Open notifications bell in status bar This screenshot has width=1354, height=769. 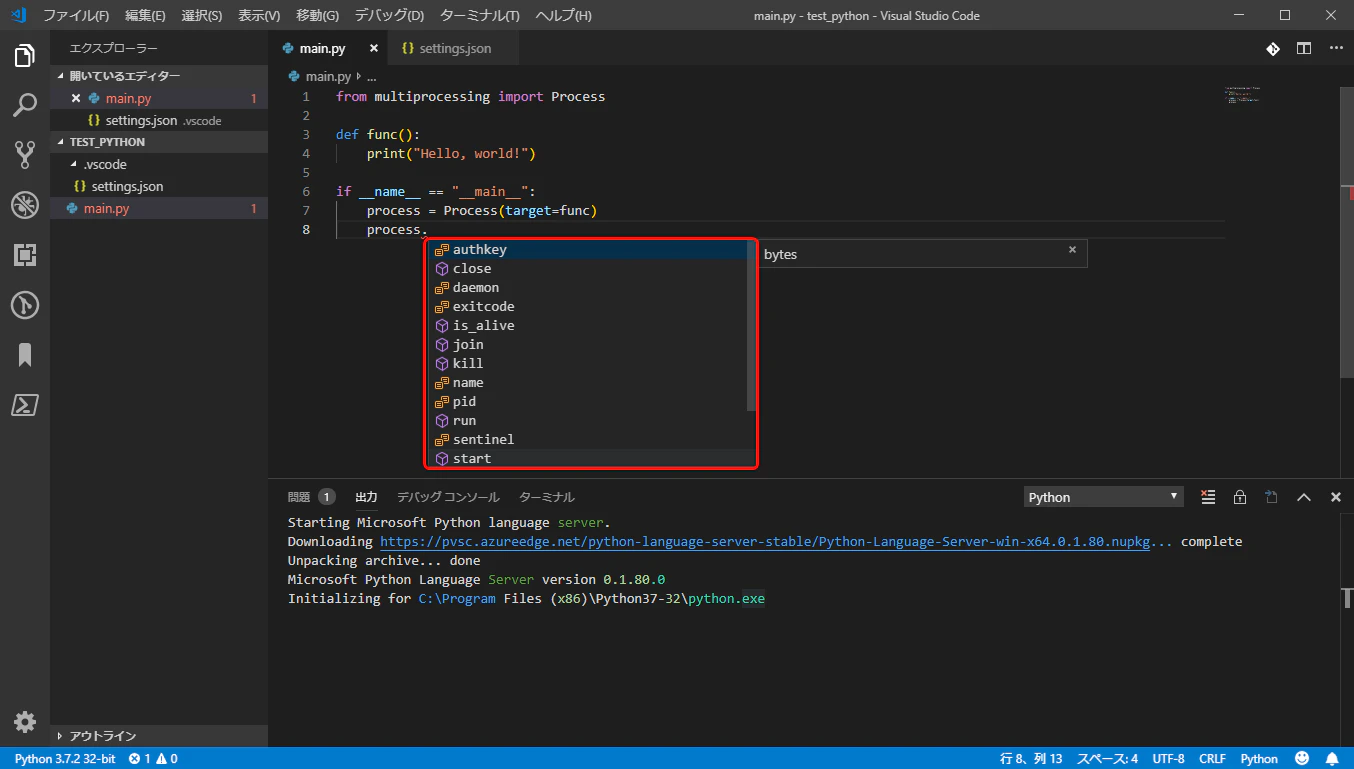(1332, 758)
